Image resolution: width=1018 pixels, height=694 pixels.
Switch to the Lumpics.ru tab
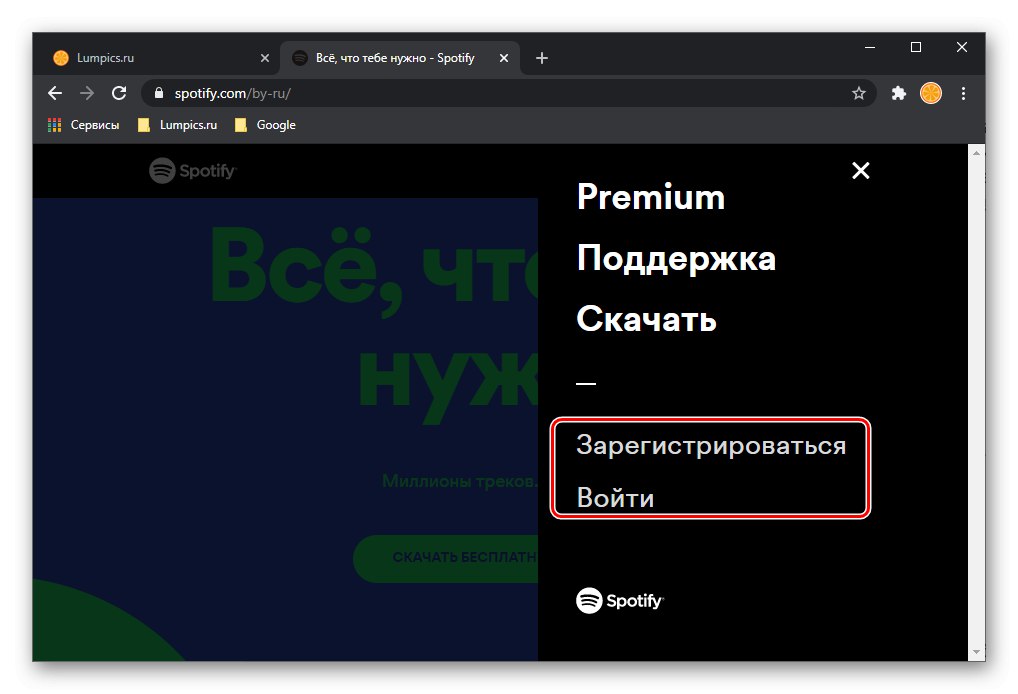[x=156, y=58]
